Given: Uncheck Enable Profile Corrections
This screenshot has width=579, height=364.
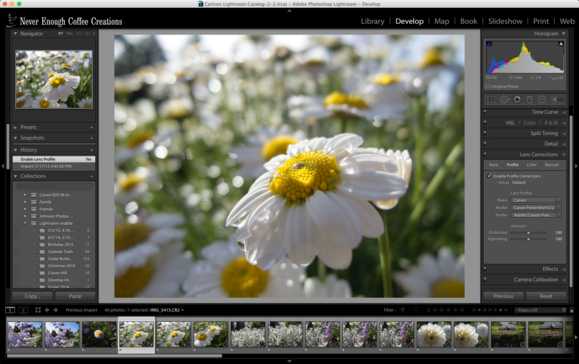Looking at the screenshot, I should (489, 176).
